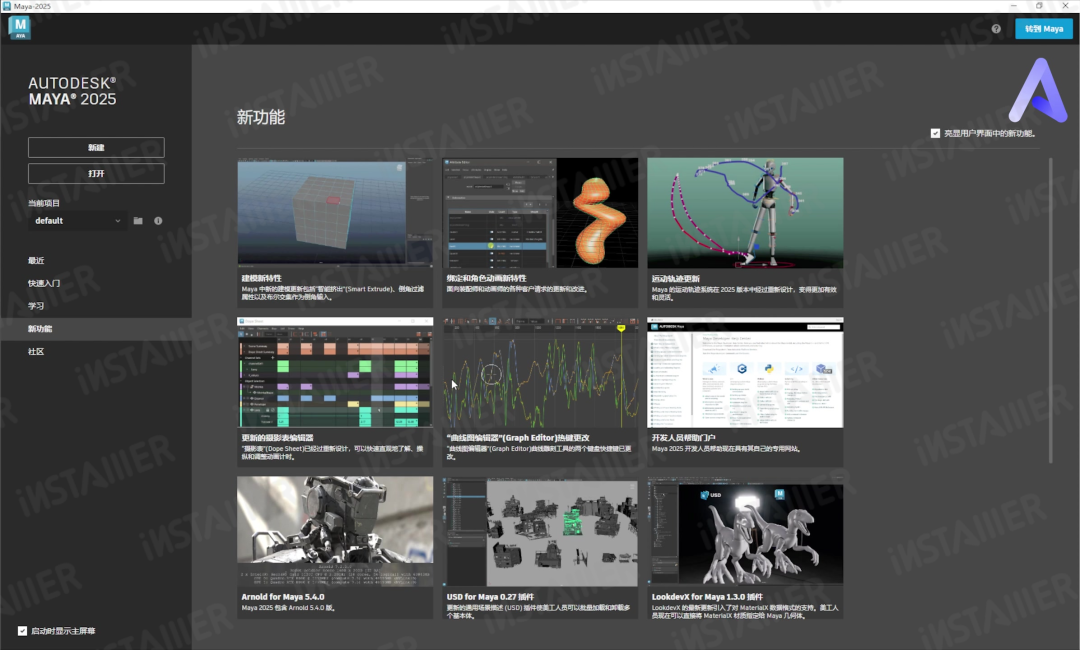Open the 运动轨迹更新 thumbnail
This screenshot has width=1080, height=650.
(745, 213)
